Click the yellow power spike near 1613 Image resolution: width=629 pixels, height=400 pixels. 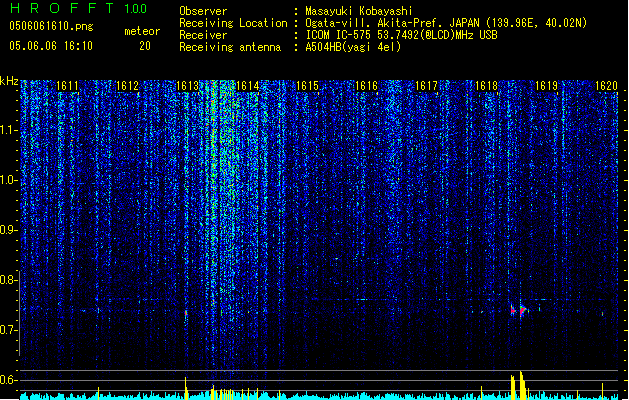(x=186, y=388)
